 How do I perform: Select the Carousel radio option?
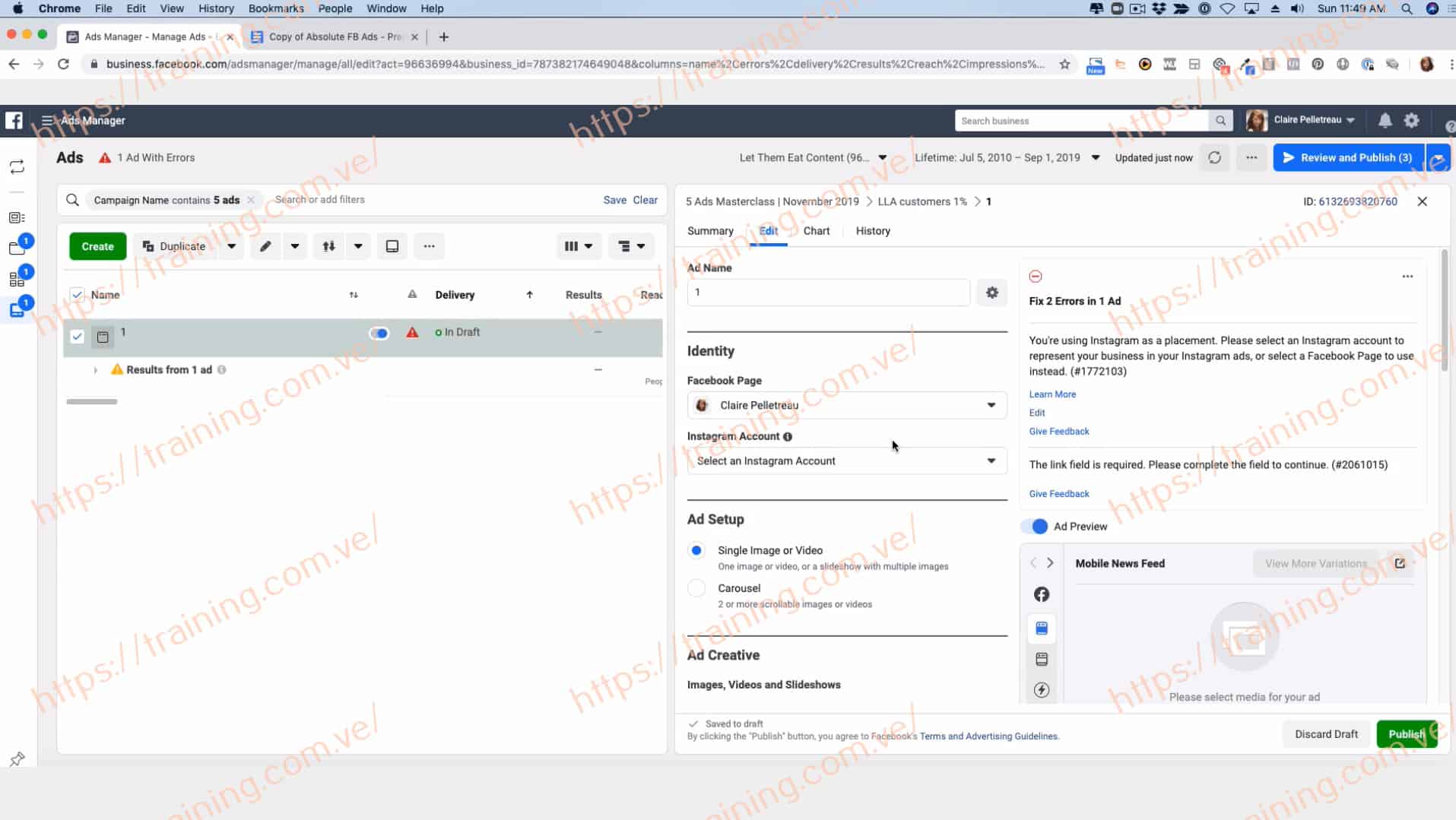tap(696, 588)
